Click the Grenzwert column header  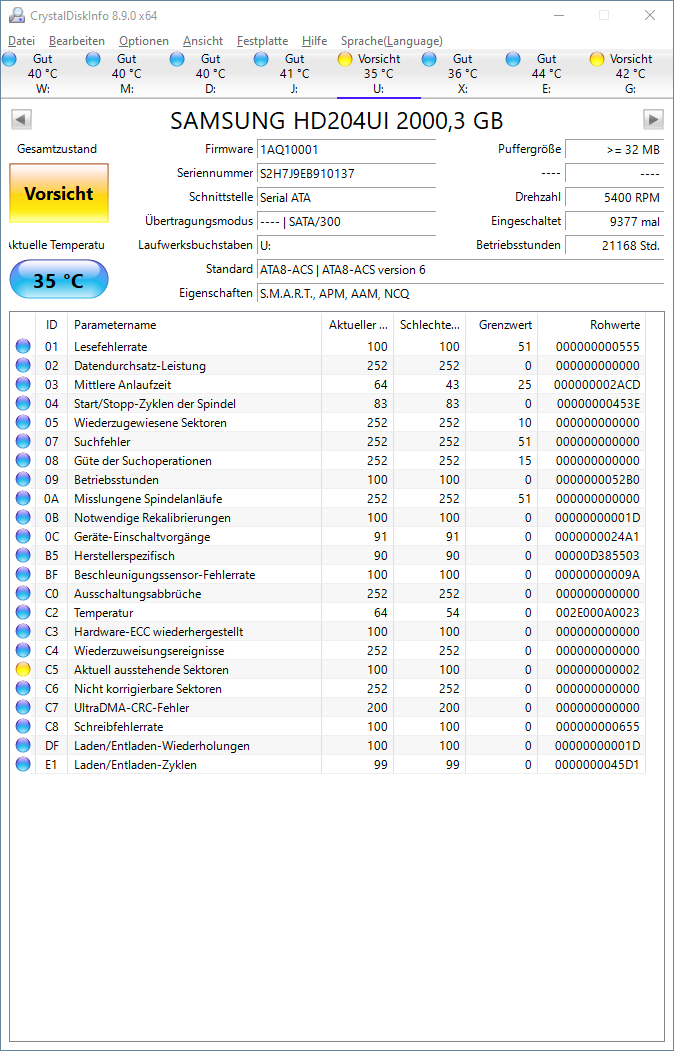[501, 325]
